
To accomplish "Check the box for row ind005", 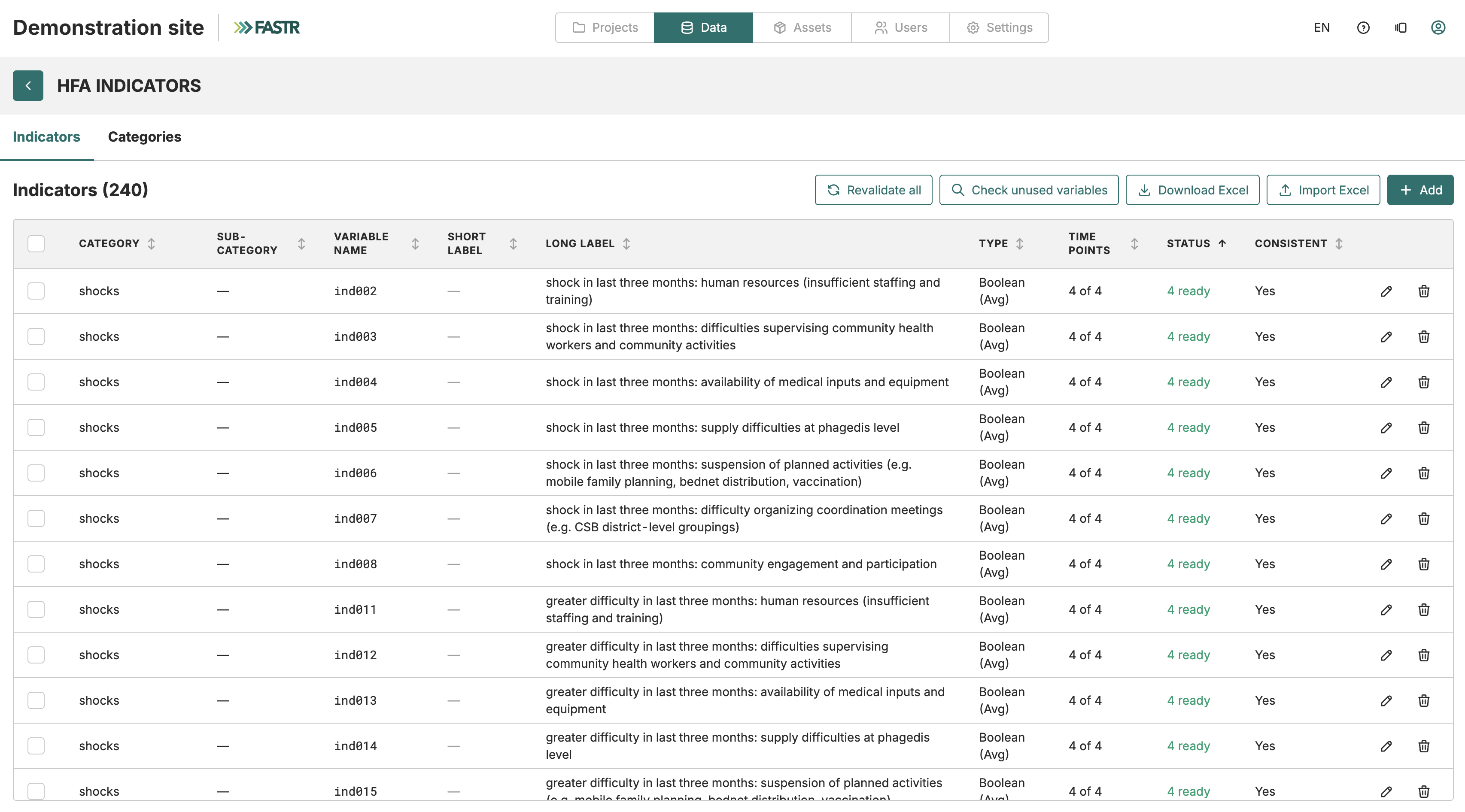I will coord(36,427).
